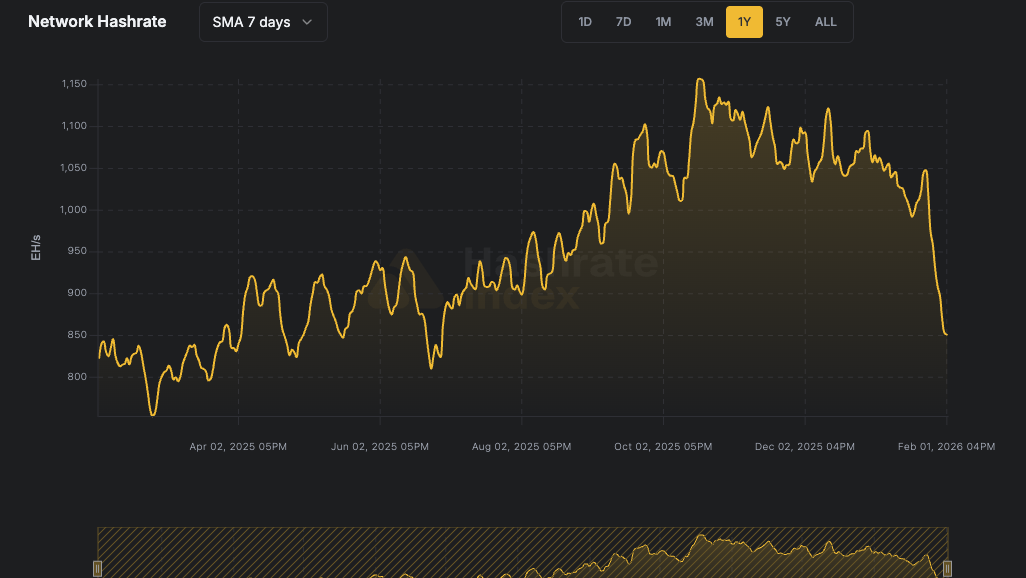The width and height of the screenshot is (1026, 578).
Task: Click the mini overview chart area
Action: (x=520, y=552)
